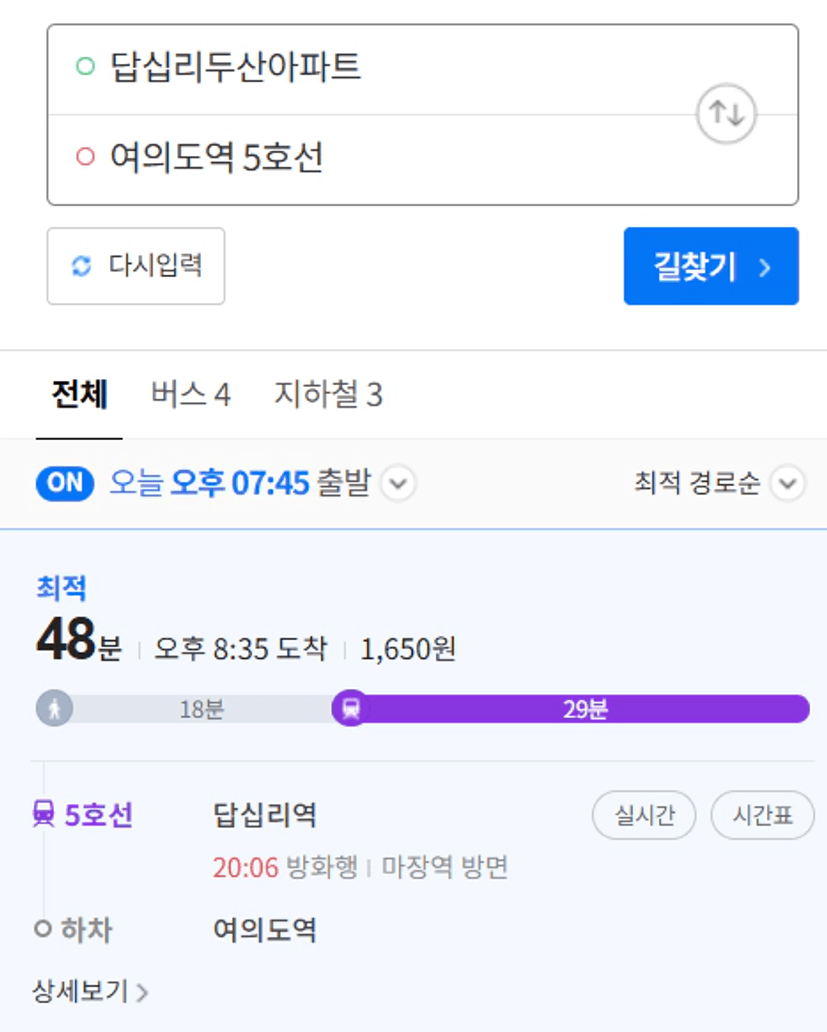Click the walking figure icon on route bar

[x=55, y=709]
